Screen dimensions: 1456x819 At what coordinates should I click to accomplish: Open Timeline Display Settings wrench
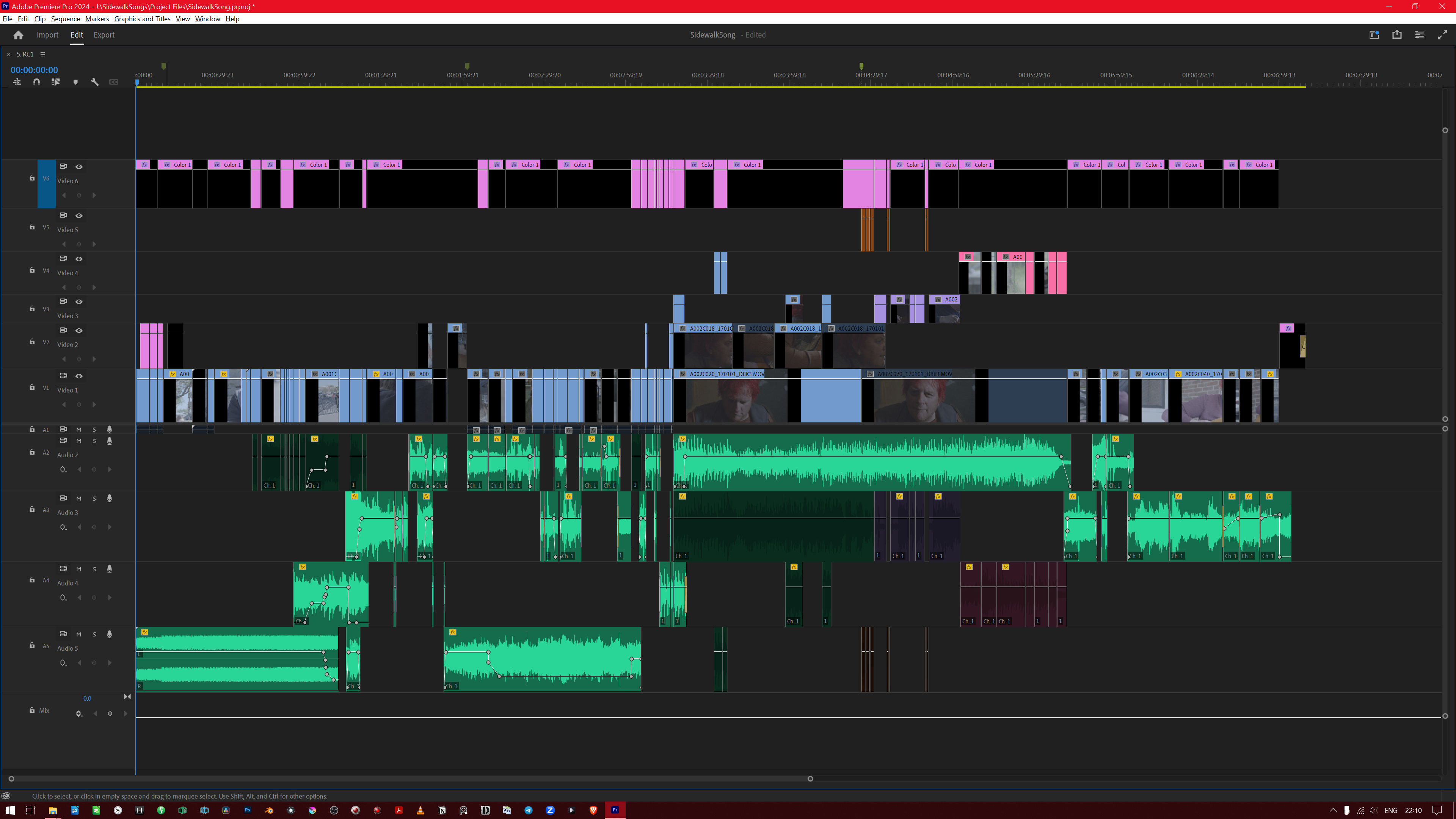(94, 82)
